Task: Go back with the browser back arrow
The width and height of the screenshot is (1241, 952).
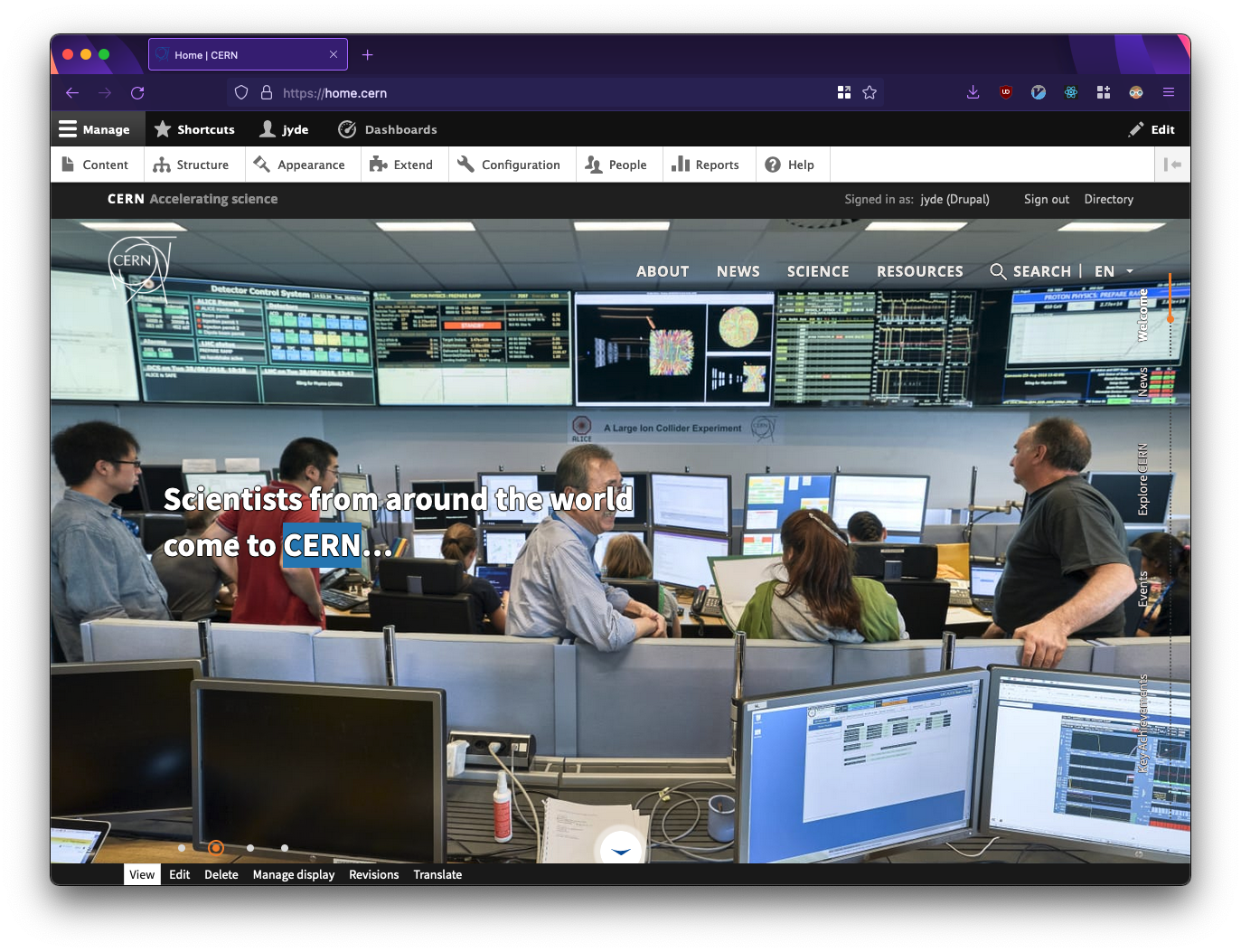Action: coord(72,93)
